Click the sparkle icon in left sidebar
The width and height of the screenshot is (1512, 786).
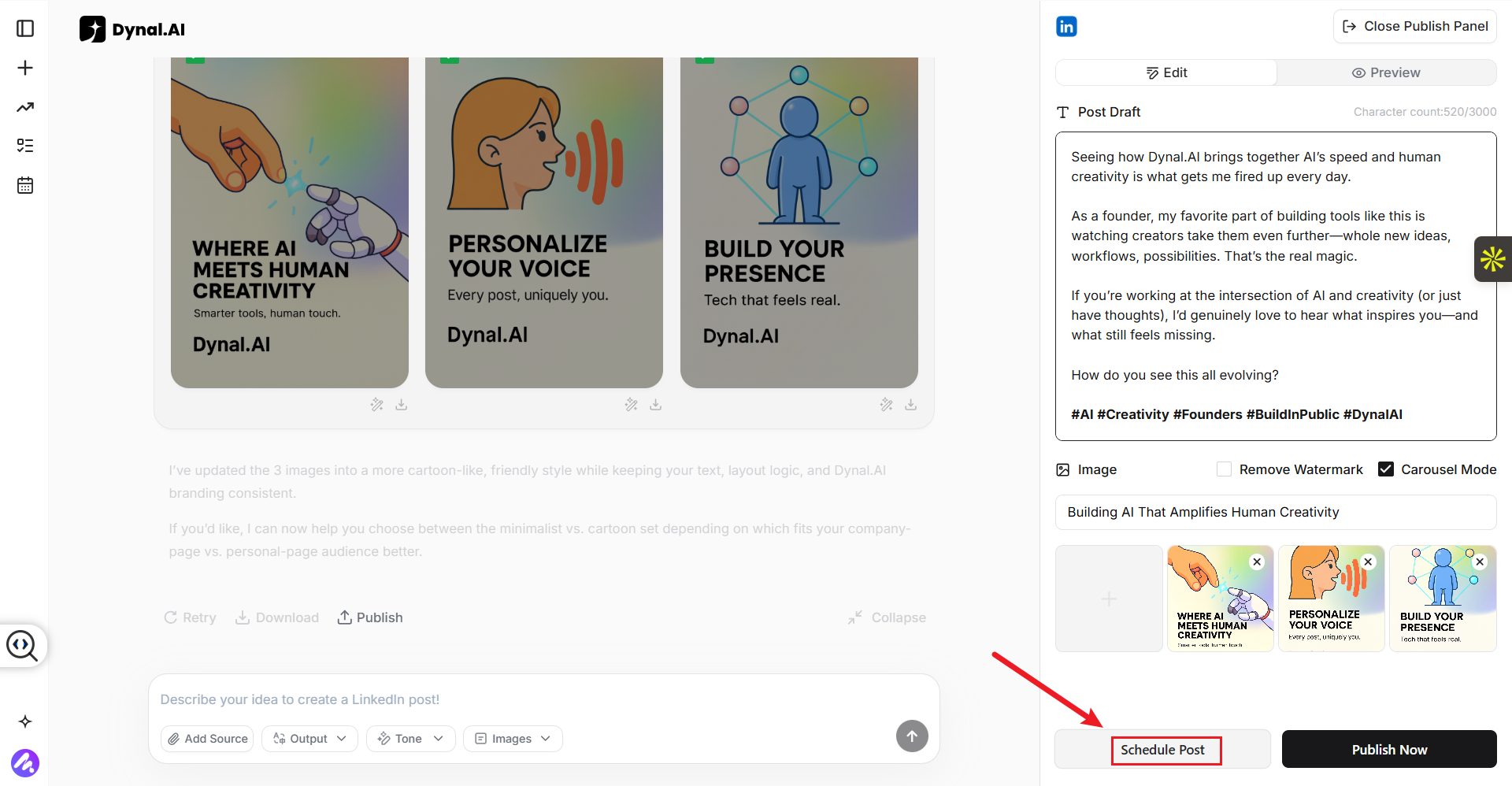[x=25, y=721]
